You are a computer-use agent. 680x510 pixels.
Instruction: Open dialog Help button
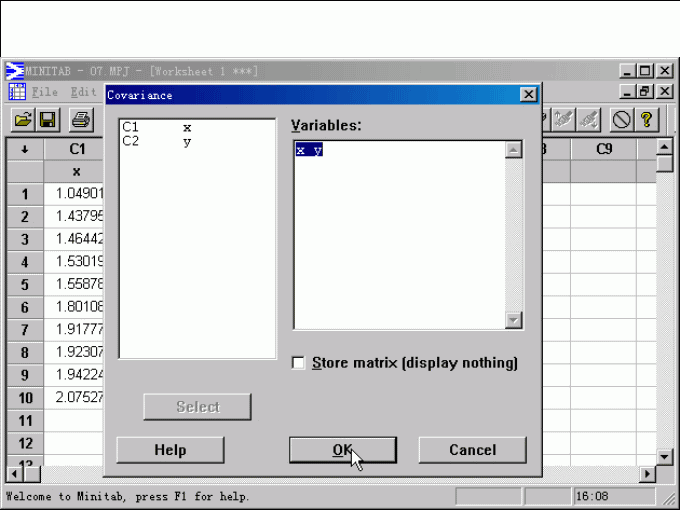[x=170, y=450]
